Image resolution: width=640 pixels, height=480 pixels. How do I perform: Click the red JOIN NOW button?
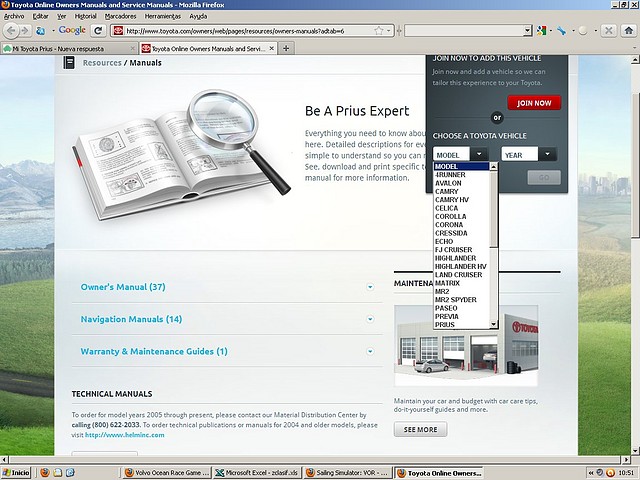(x=534, y=103)
